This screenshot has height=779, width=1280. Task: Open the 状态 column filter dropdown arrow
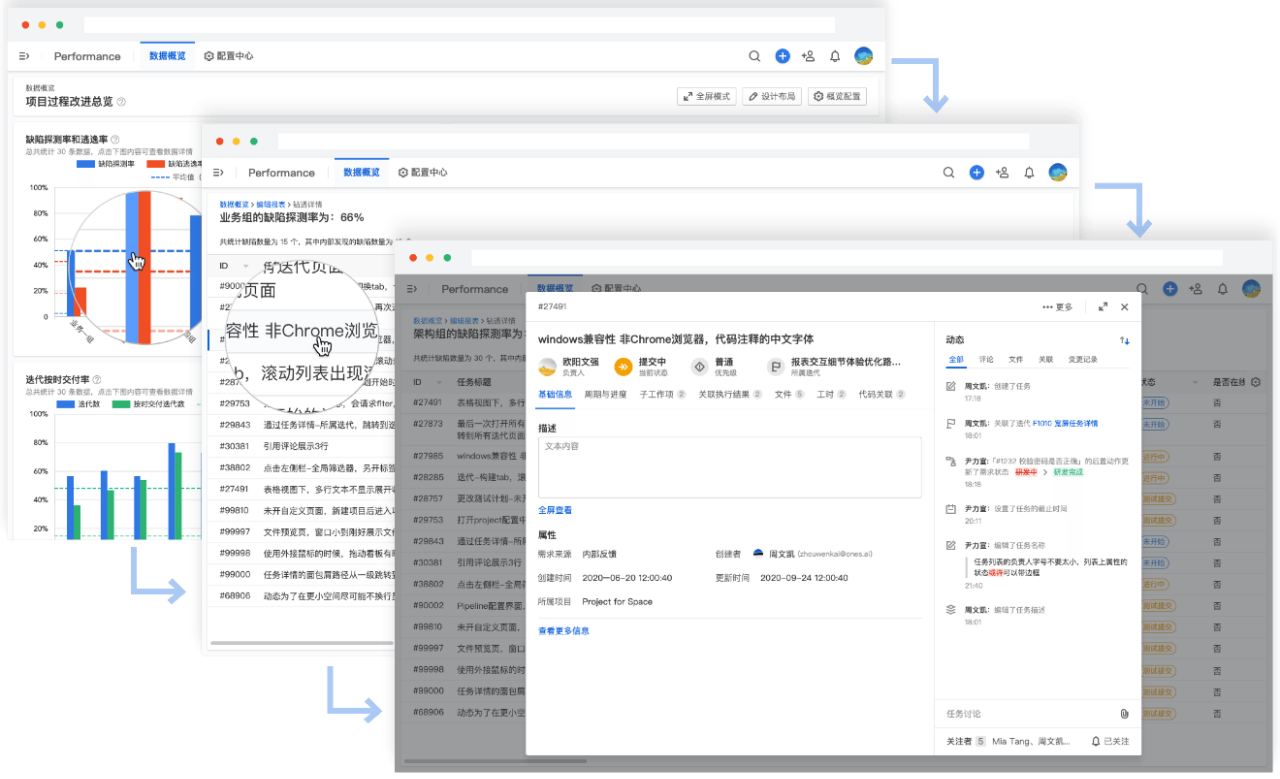pyautogui.click(x=1196, y=382)
